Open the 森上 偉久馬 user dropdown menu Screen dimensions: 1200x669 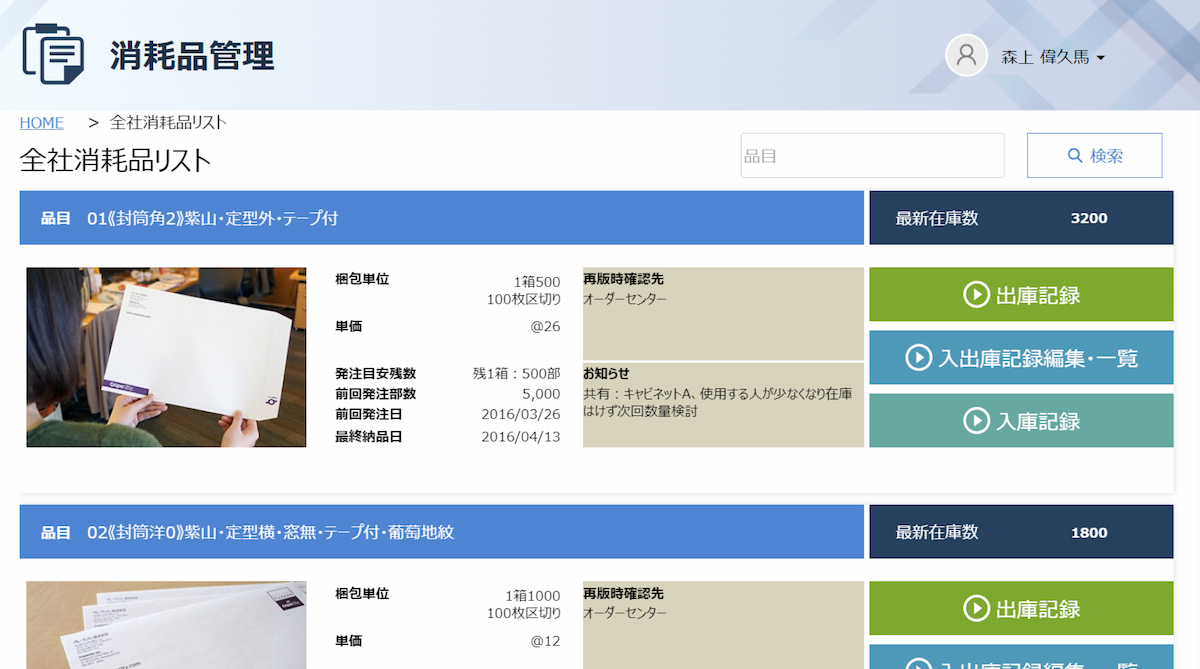pyautogui.click(x=1051, y=55)
